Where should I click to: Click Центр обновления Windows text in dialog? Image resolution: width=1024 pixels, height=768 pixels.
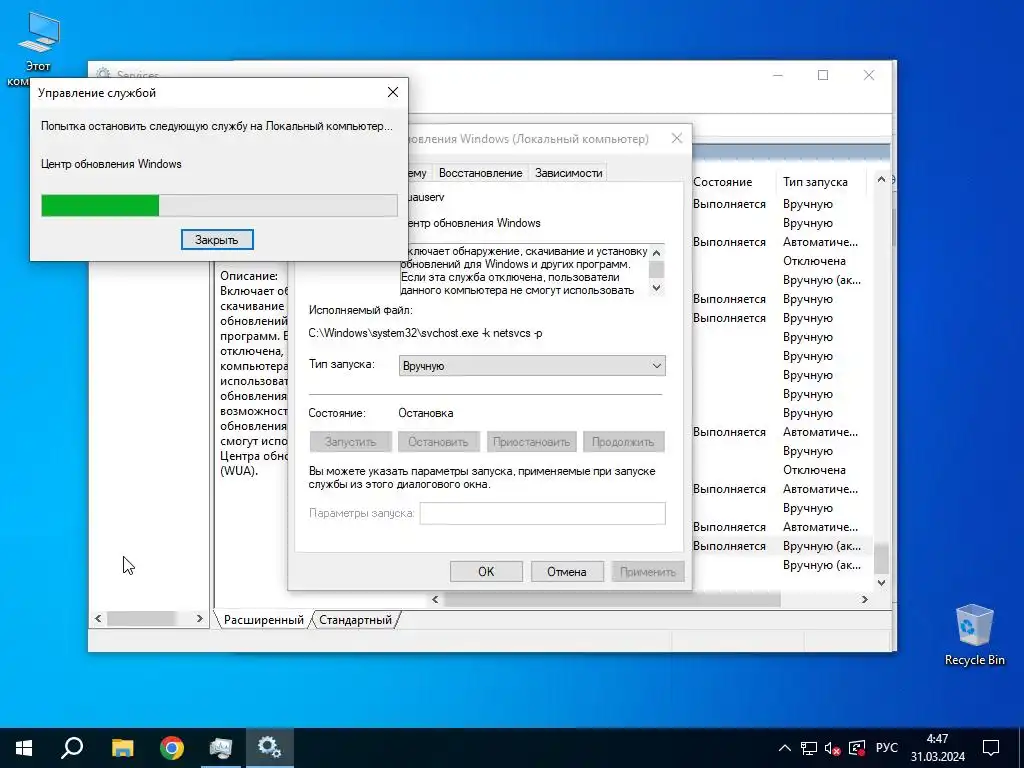(x=111, y=164)
